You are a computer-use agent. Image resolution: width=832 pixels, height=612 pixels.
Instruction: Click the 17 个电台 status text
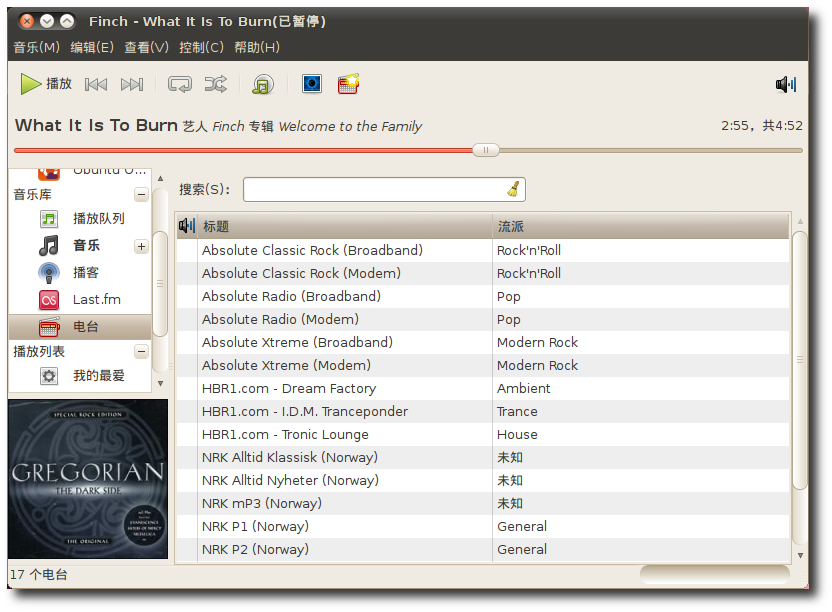pyautogui.click(x=39, y=574)
